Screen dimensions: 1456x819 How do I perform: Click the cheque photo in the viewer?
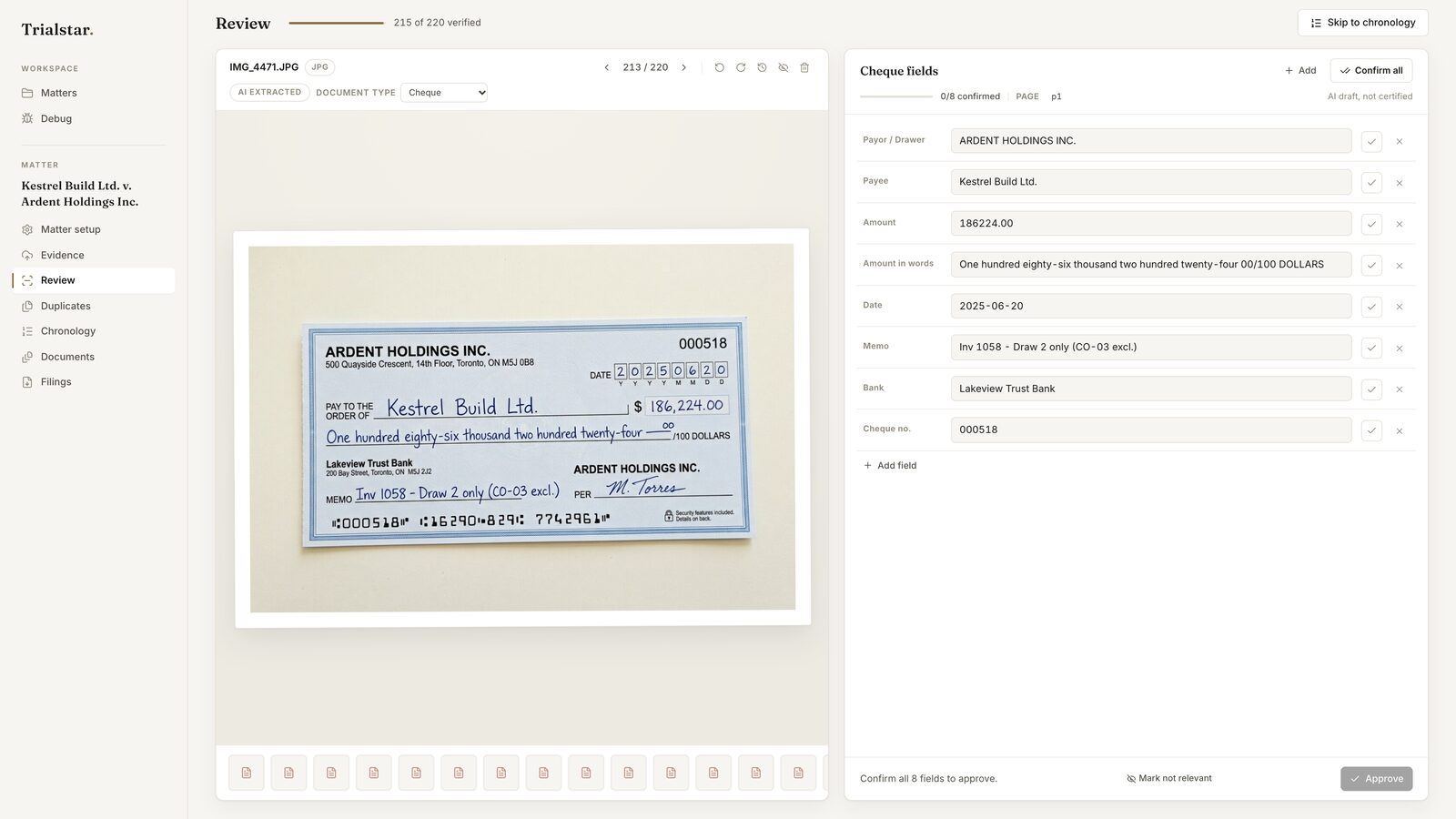522,428
